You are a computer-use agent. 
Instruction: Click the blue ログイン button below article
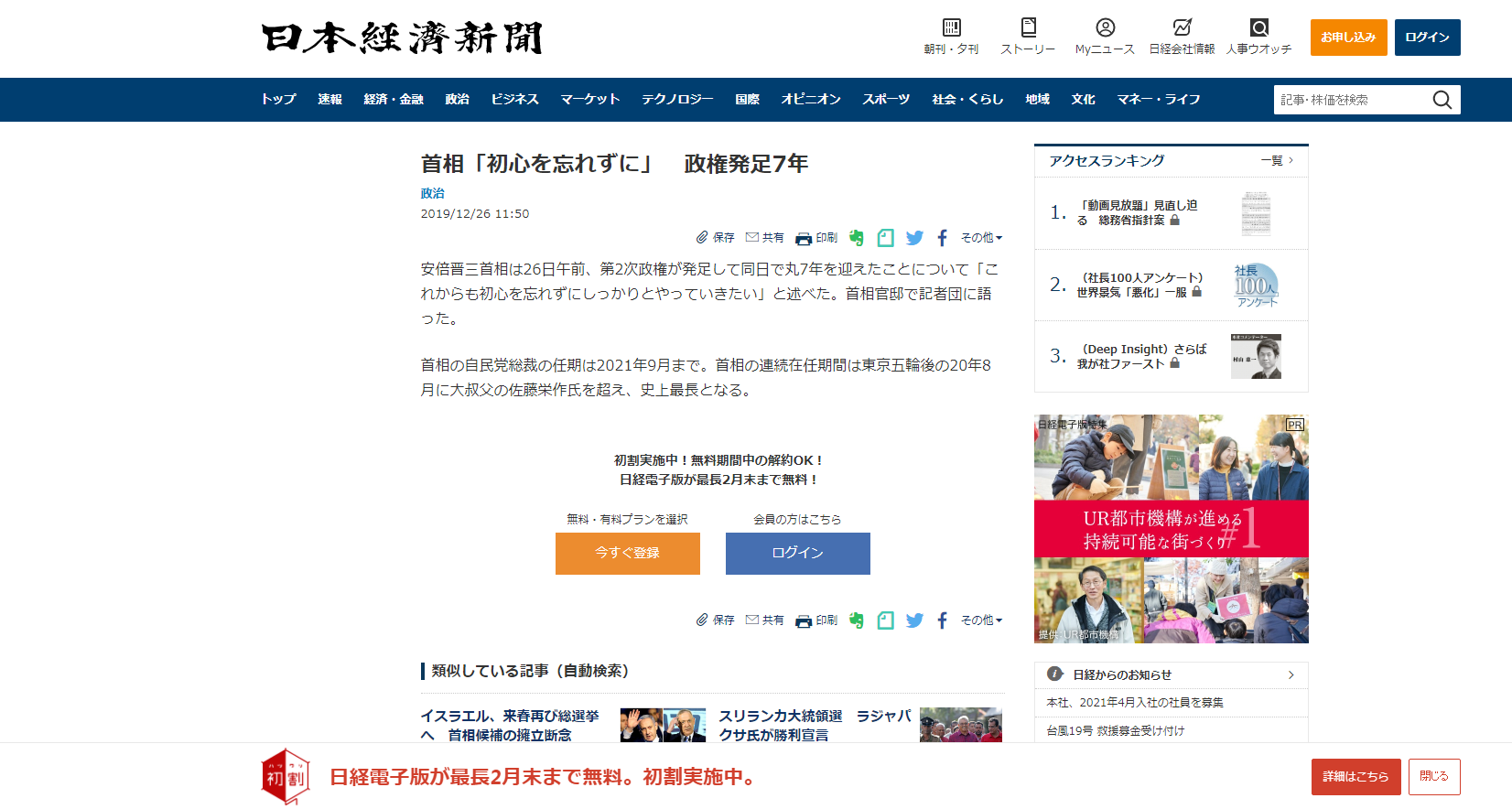[798, 554]
